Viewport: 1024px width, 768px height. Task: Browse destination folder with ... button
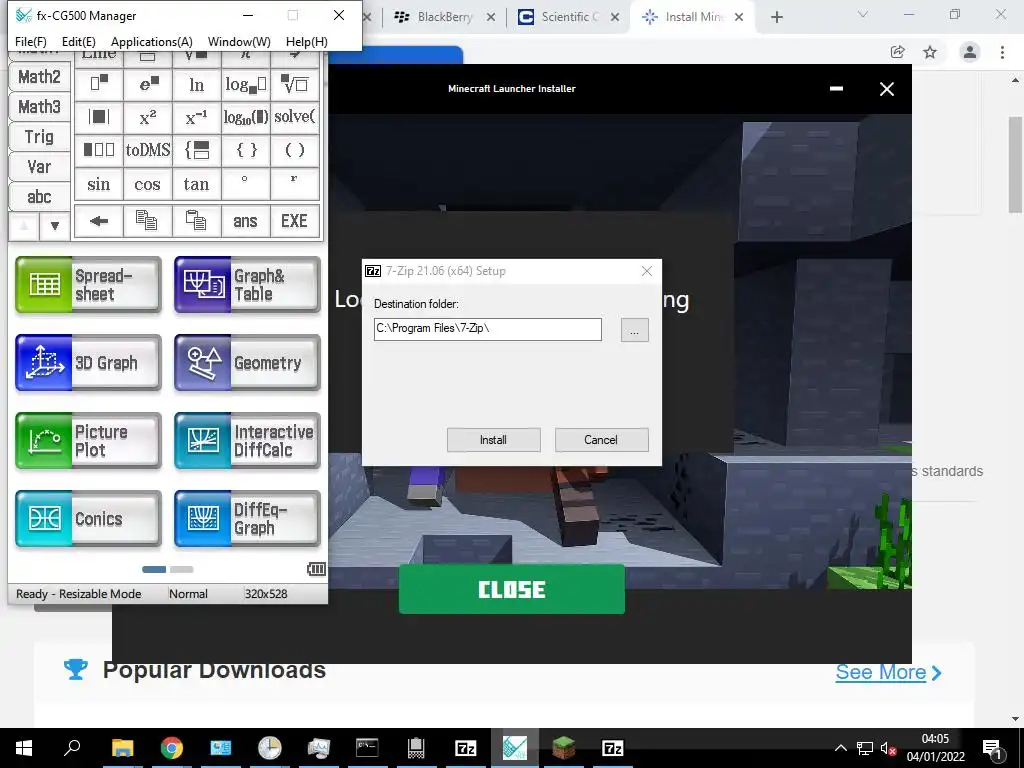click(634, 330)
